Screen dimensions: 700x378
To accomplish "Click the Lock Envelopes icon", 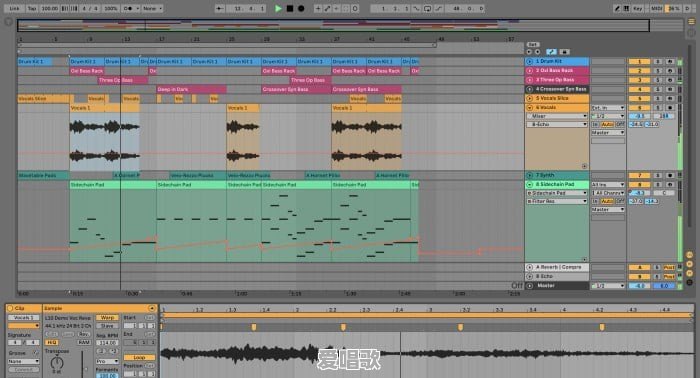I will pos(564,52).
